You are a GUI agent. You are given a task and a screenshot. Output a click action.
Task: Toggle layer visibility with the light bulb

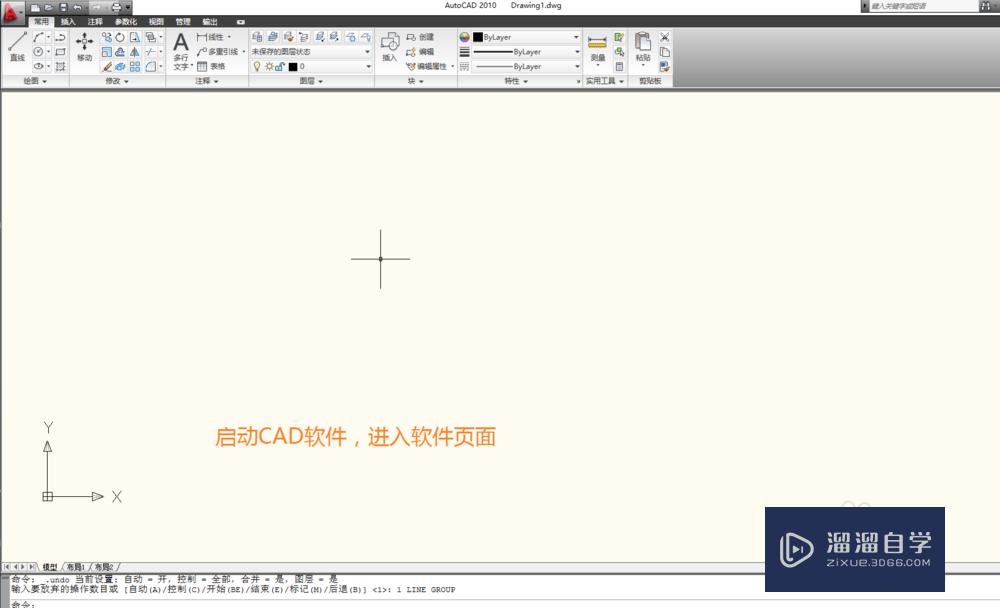pyautogui.click(x=256, y=66)
